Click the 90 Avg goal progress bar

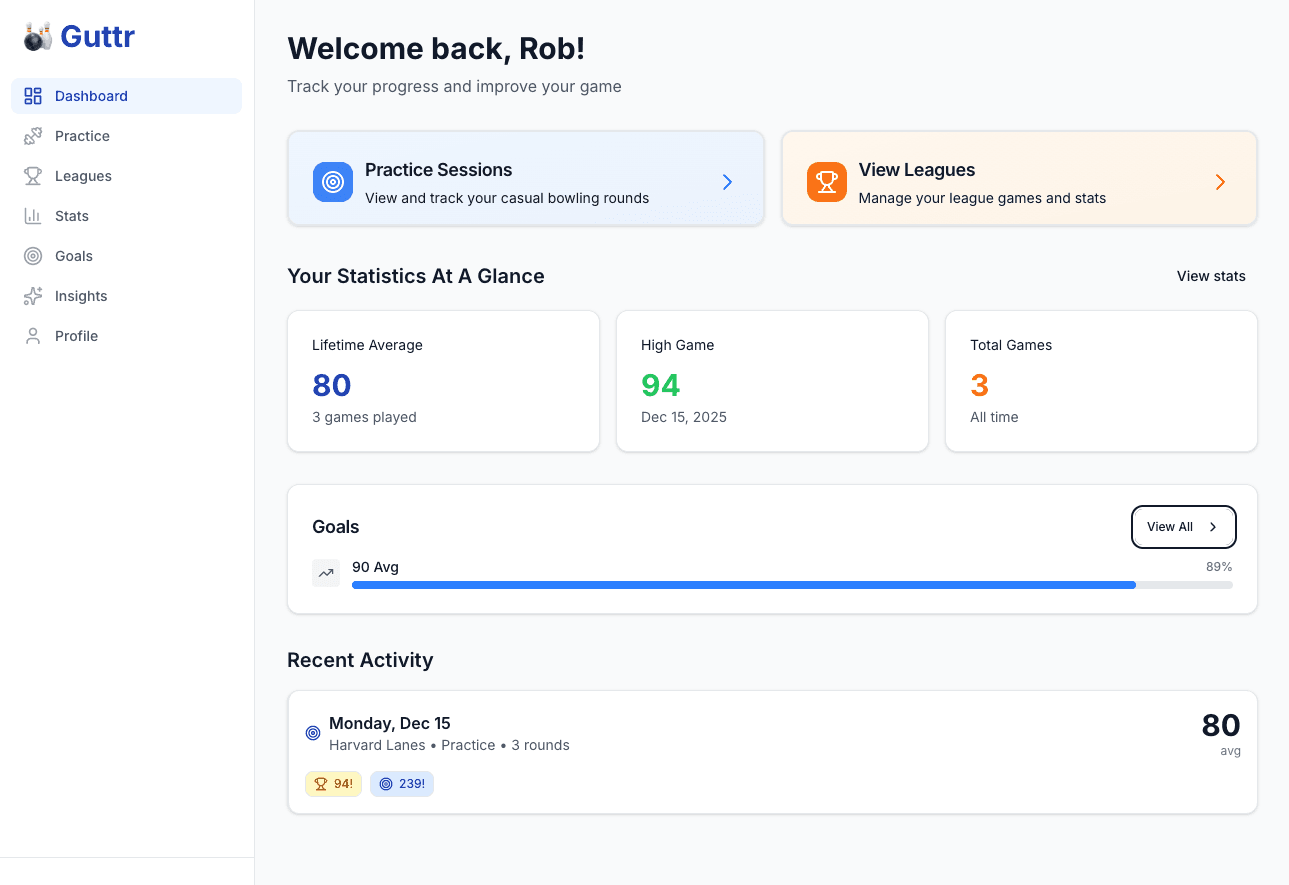click(792, 585)
